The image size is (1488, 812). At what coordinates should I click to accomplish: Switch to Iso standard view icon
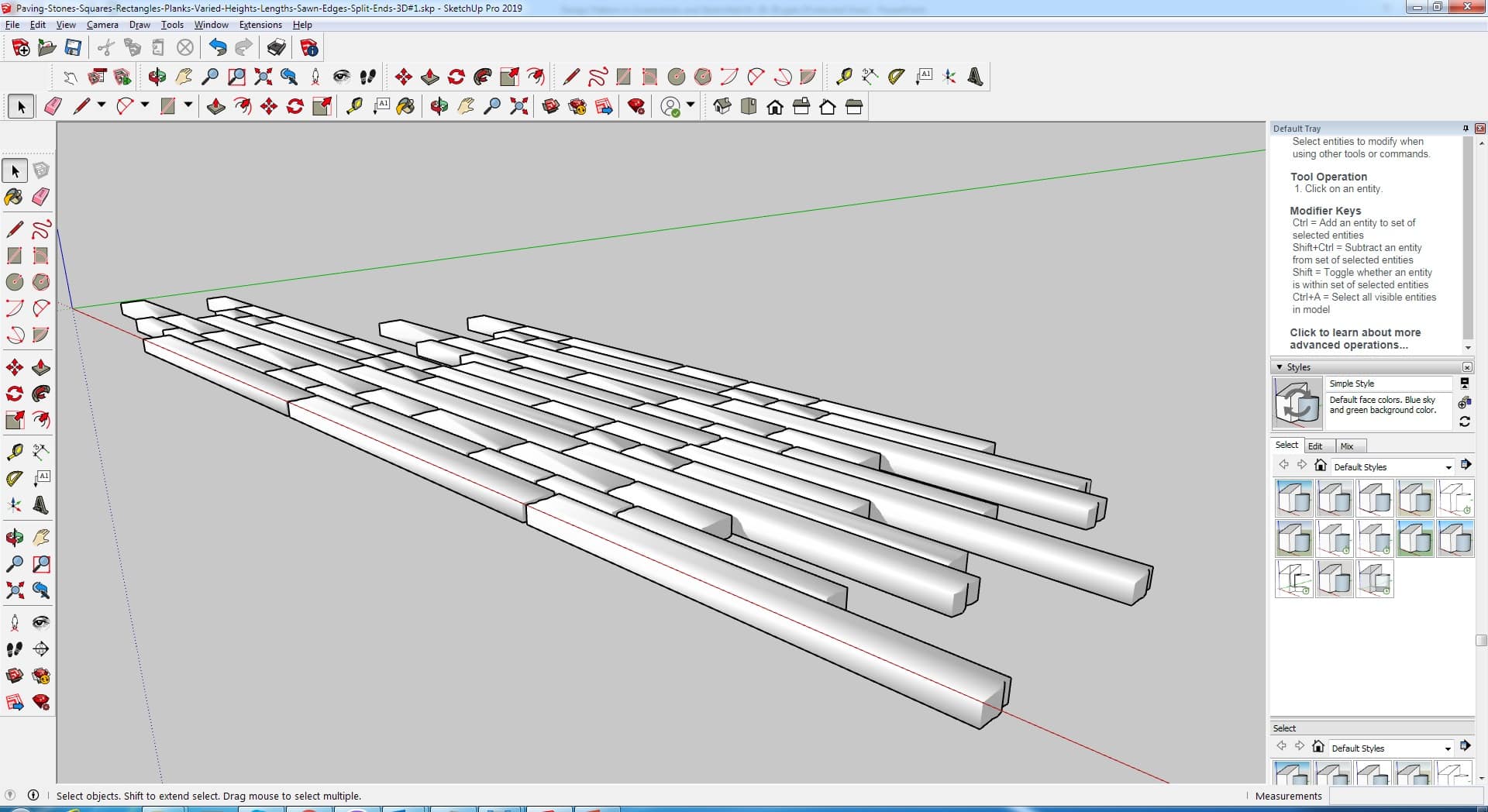pyautogui.click(x=722, y=107)
